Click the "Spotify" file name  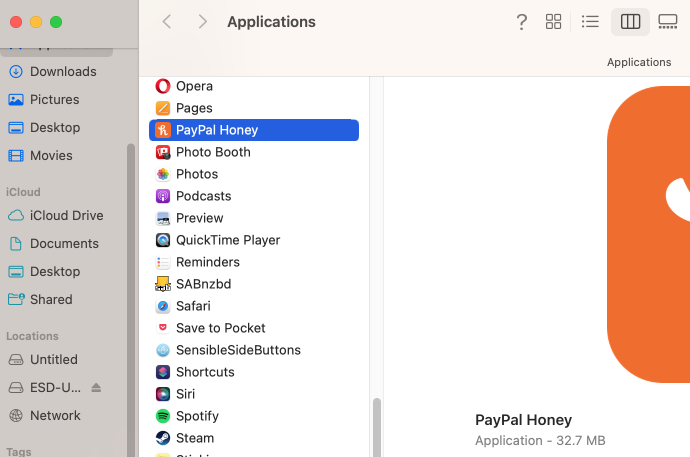click(197, 416)
